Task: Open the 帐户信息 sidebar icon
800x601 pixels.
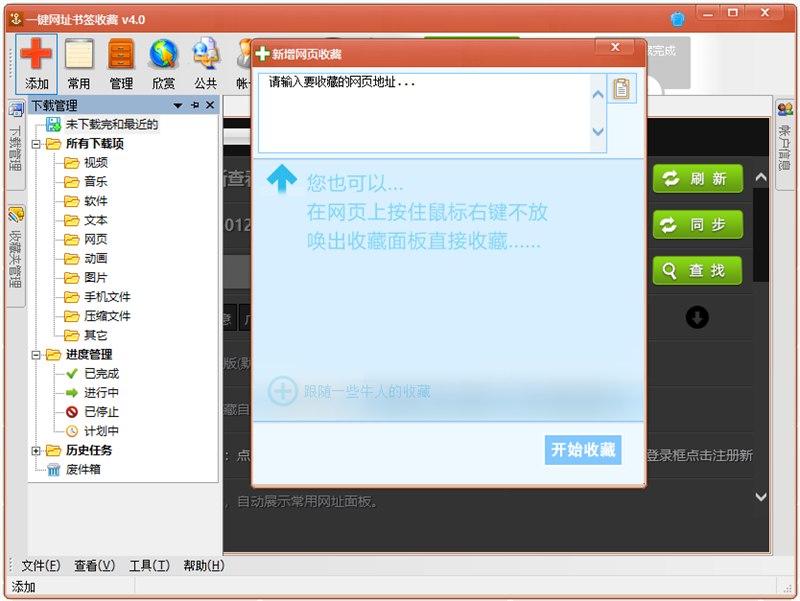Action: click(785, 109)
